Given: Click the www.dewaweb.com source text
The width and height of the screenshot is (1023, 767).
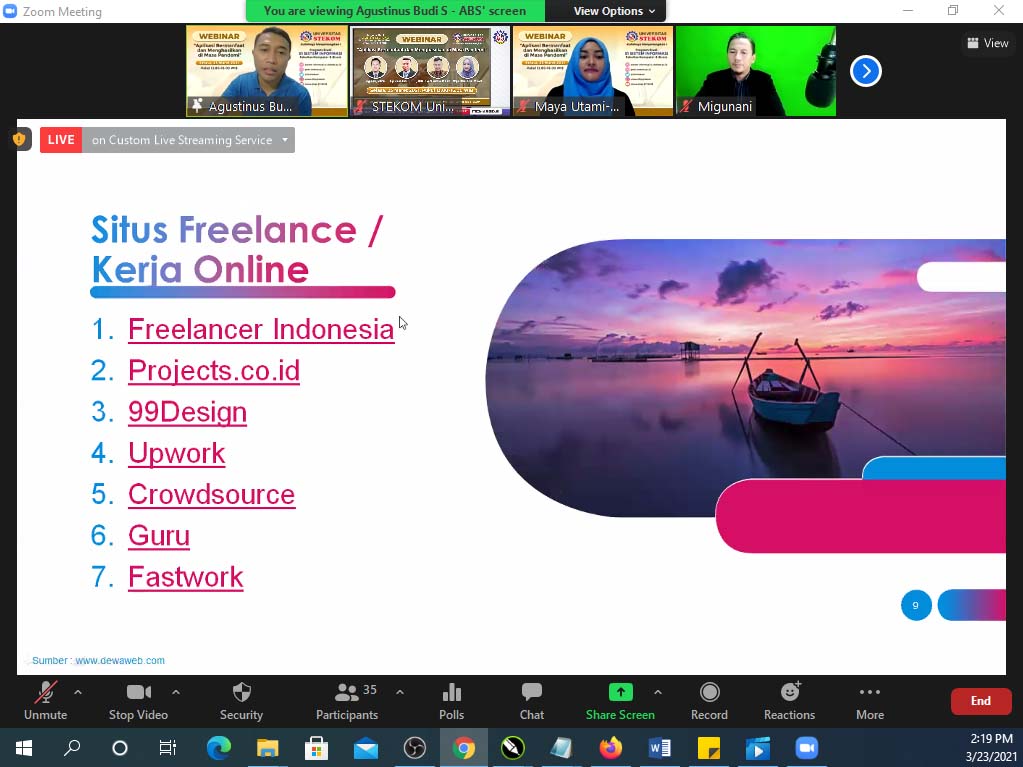Looking at the screenshot, I should click(x=120, y=660).
